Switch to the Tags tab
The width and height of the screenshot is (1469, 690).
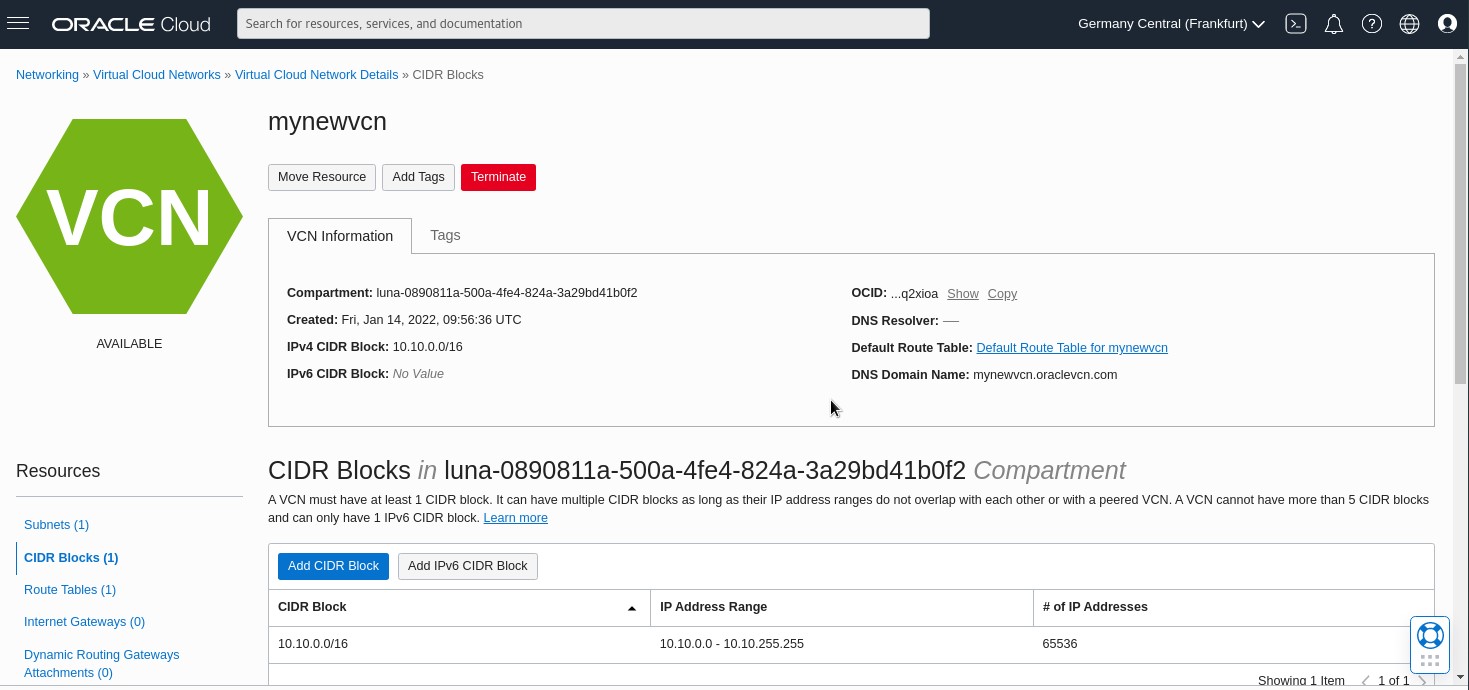[445, 235]
